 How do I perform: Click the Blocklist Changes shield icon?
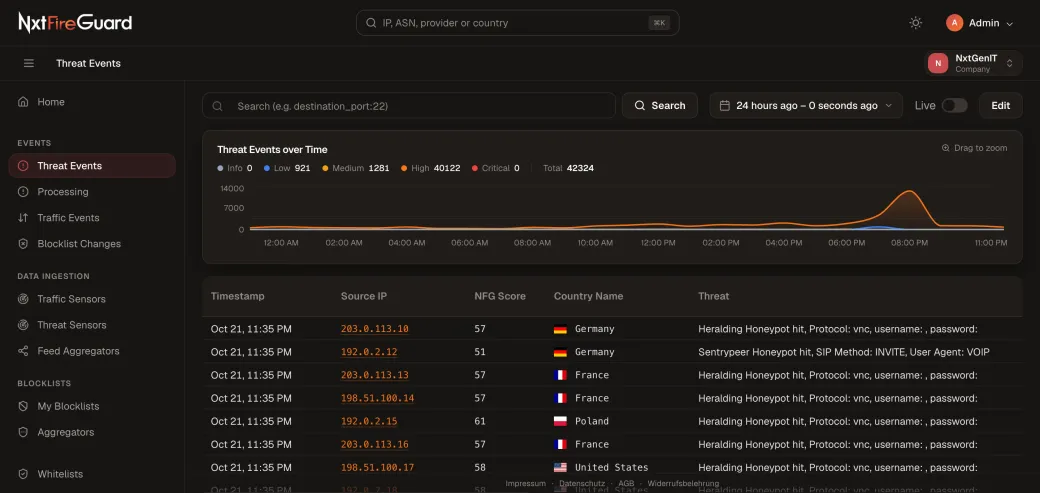coord(23,244)
